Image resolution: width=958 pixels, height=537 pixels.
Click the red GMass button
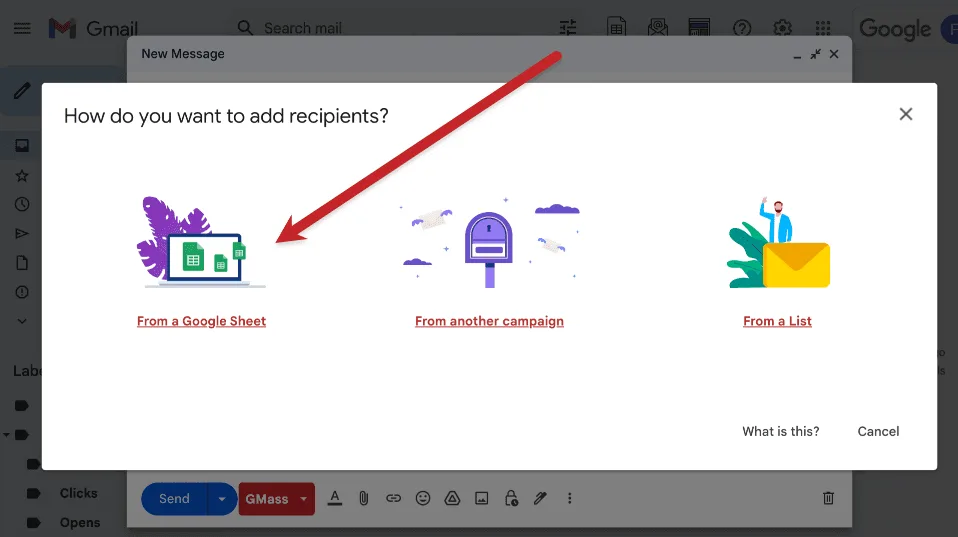coord(266,499)
